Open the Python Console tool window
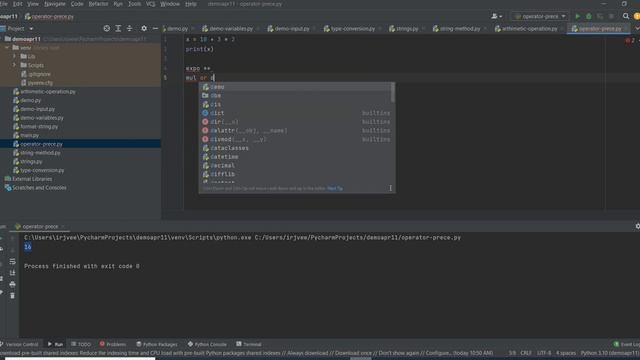 click(x=207, y=344)
